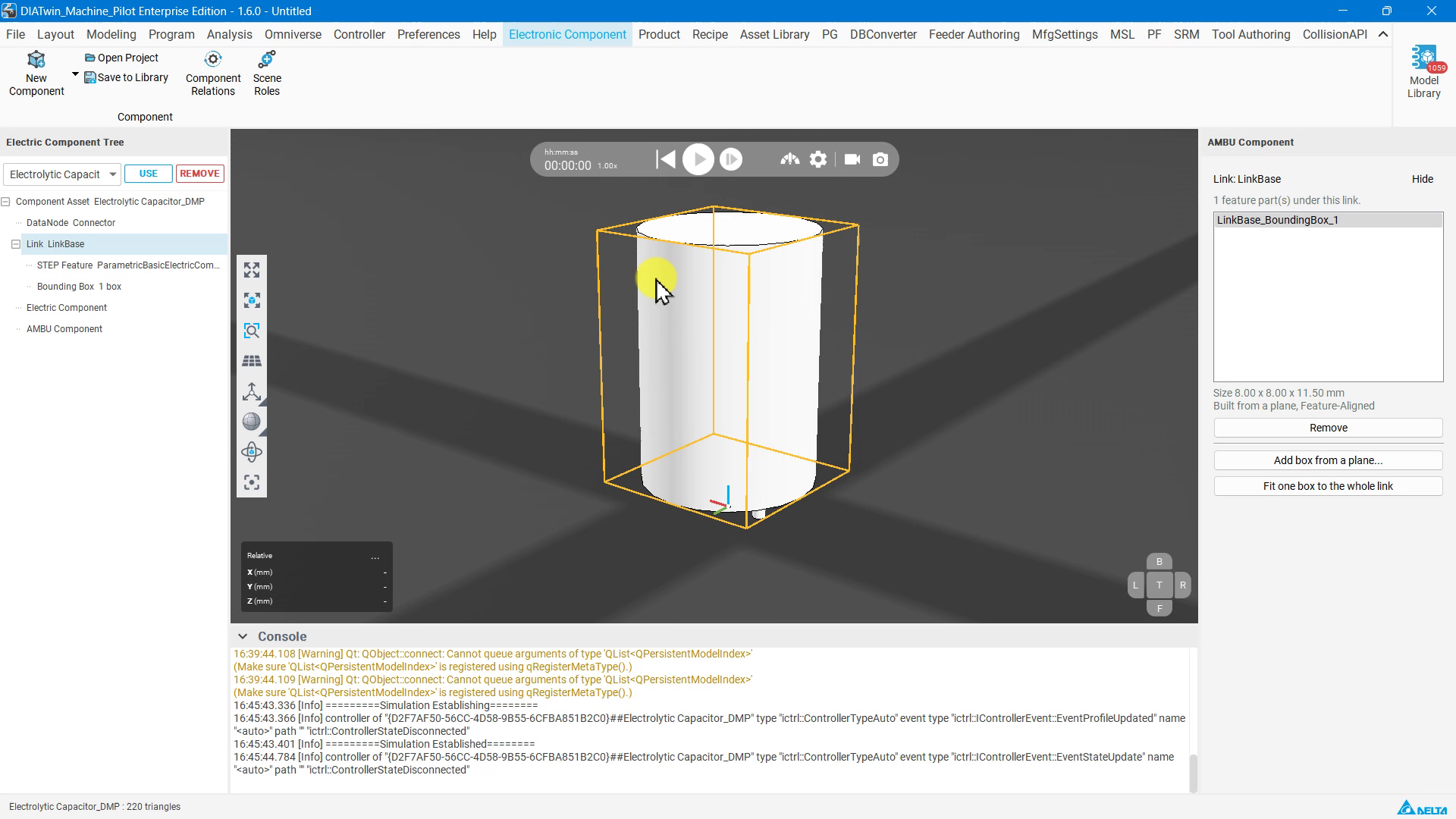Click Add box from a plane
1456x819 pixels.
pos(1328,460)
